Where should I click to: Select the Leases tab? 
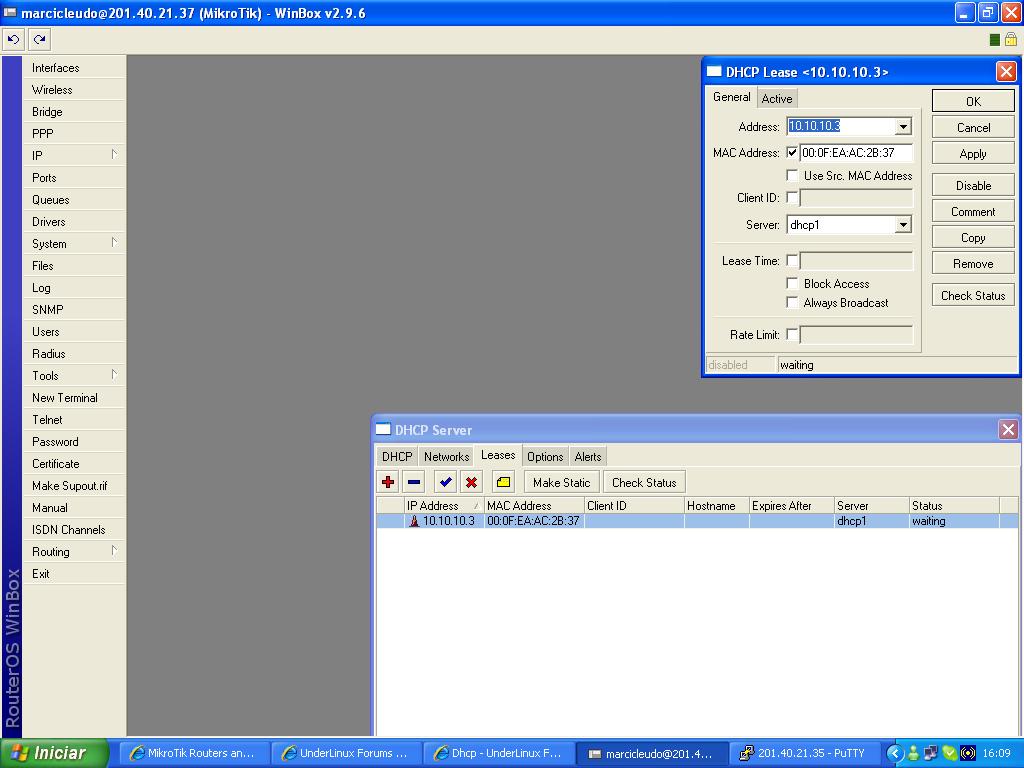[498, 455]
